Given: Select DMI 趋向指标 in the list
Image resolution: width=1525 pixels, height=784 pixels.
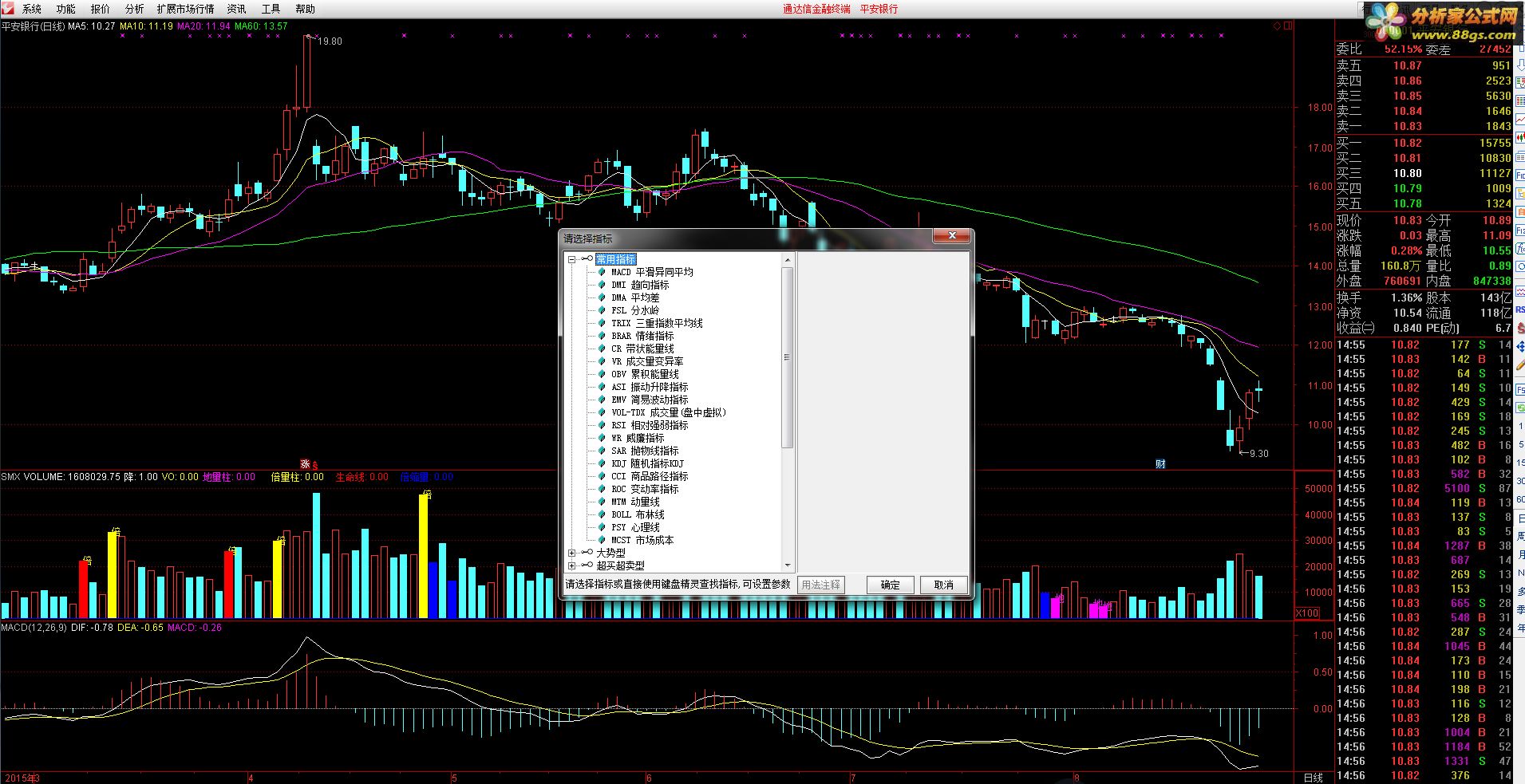Looking at the screenshot, I should click(640, 285).
